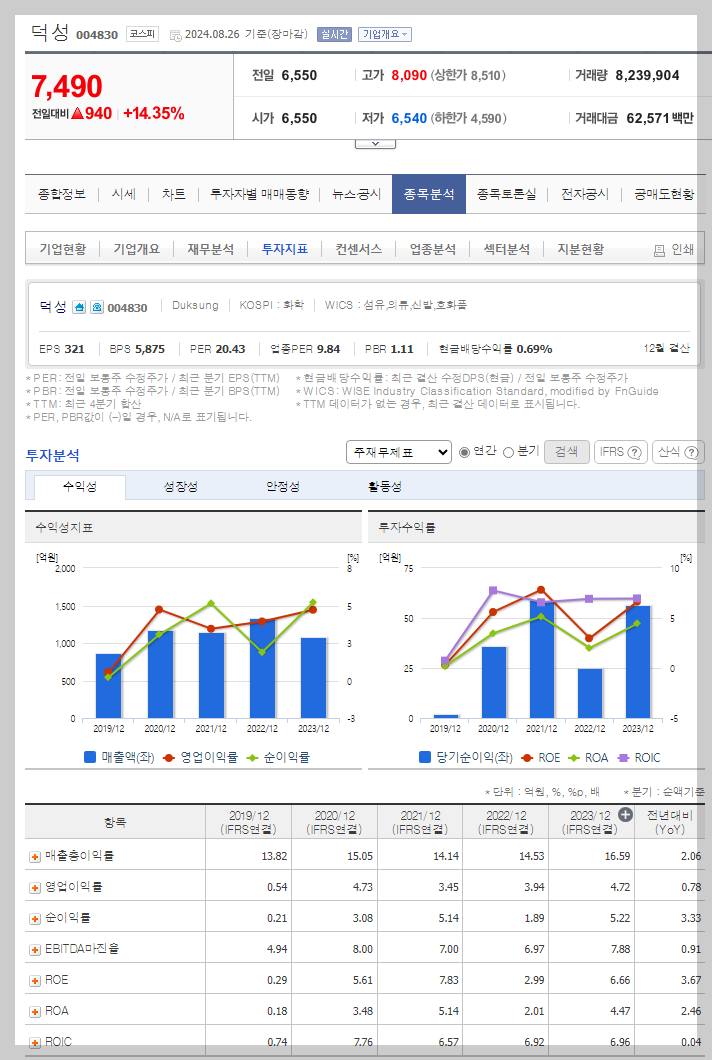Expand the EBITDA마진율 row
The image size is (712, 1060).
click(35, 950)
